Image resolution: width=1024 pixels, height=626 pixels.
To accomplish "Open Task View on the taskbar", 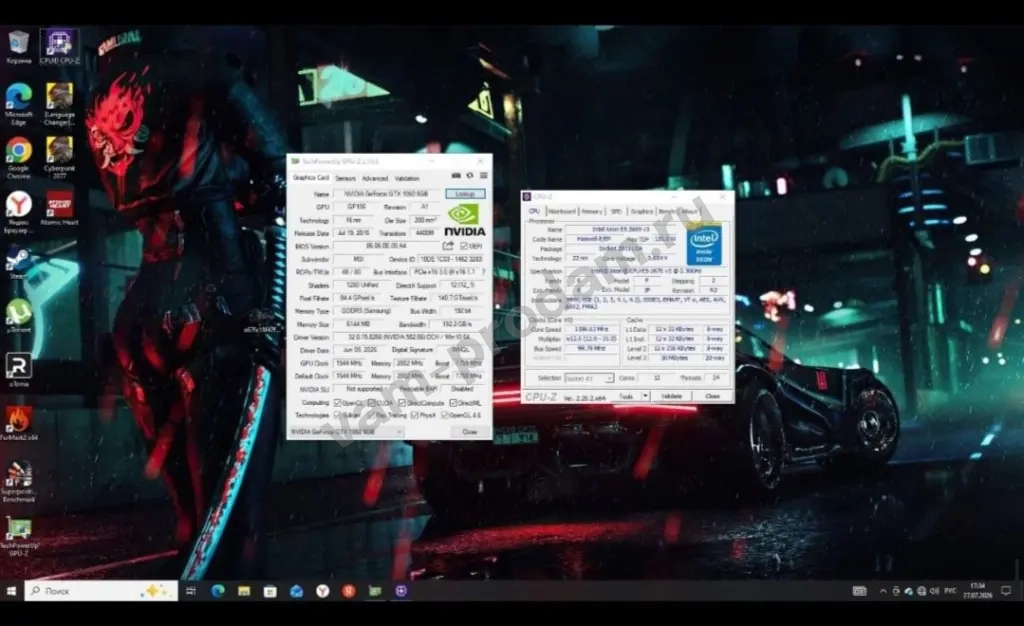I will [x=191, y=591].
